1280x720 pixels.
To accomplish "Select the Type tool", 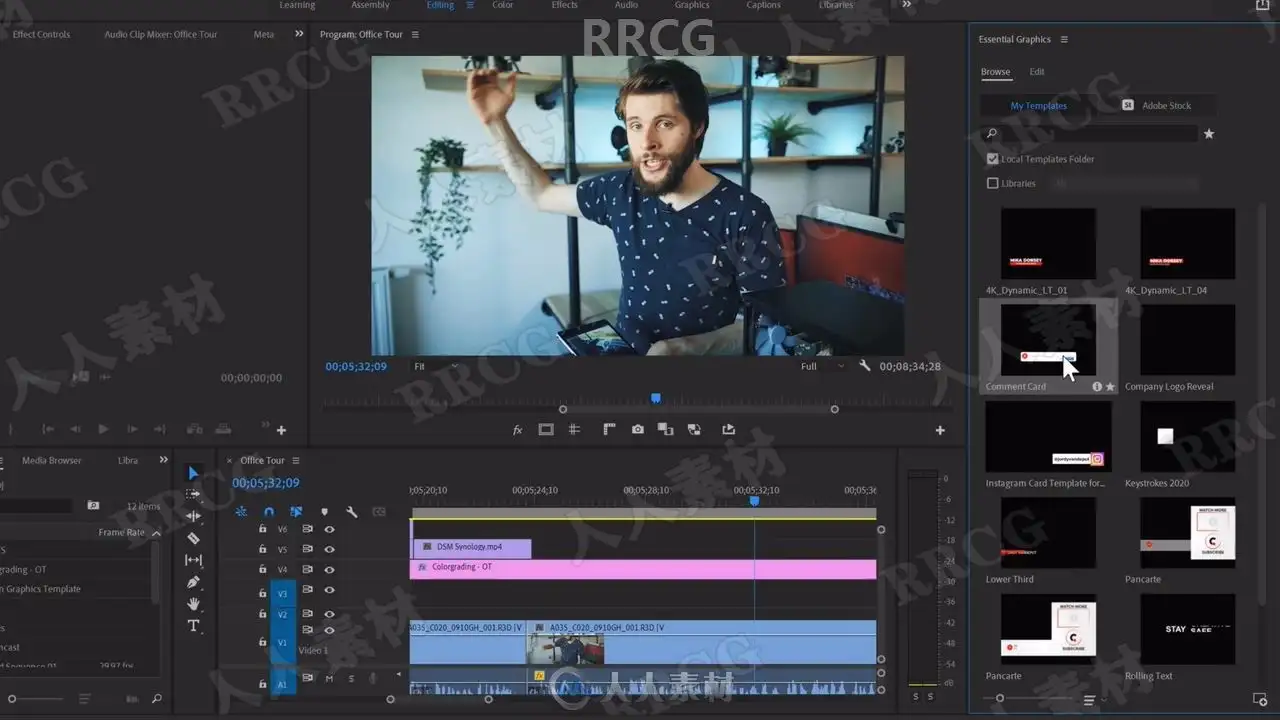I will [193, 626].
